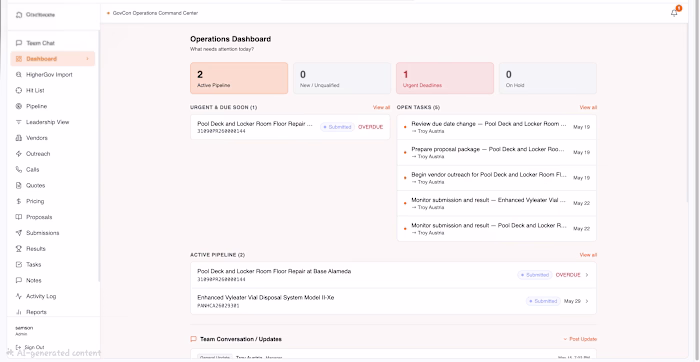View all Open Tasks
The height and width of the screenshot is (362, 700).
click(588, 108)
